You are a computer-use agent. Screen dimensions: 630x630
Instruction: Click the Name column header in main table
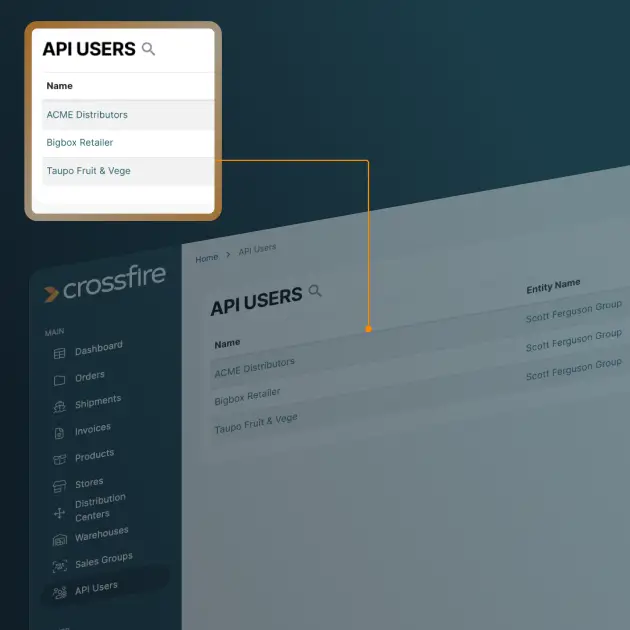coord(227,343)
